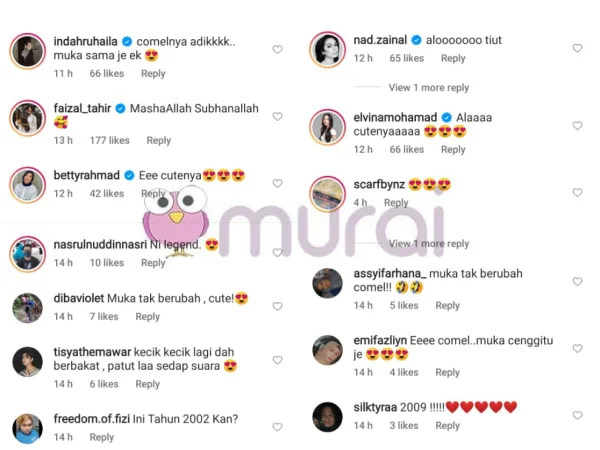Toggle like on emifazliyn's comment
Viewport: 600px width, 450px height.
pos(577,348)
